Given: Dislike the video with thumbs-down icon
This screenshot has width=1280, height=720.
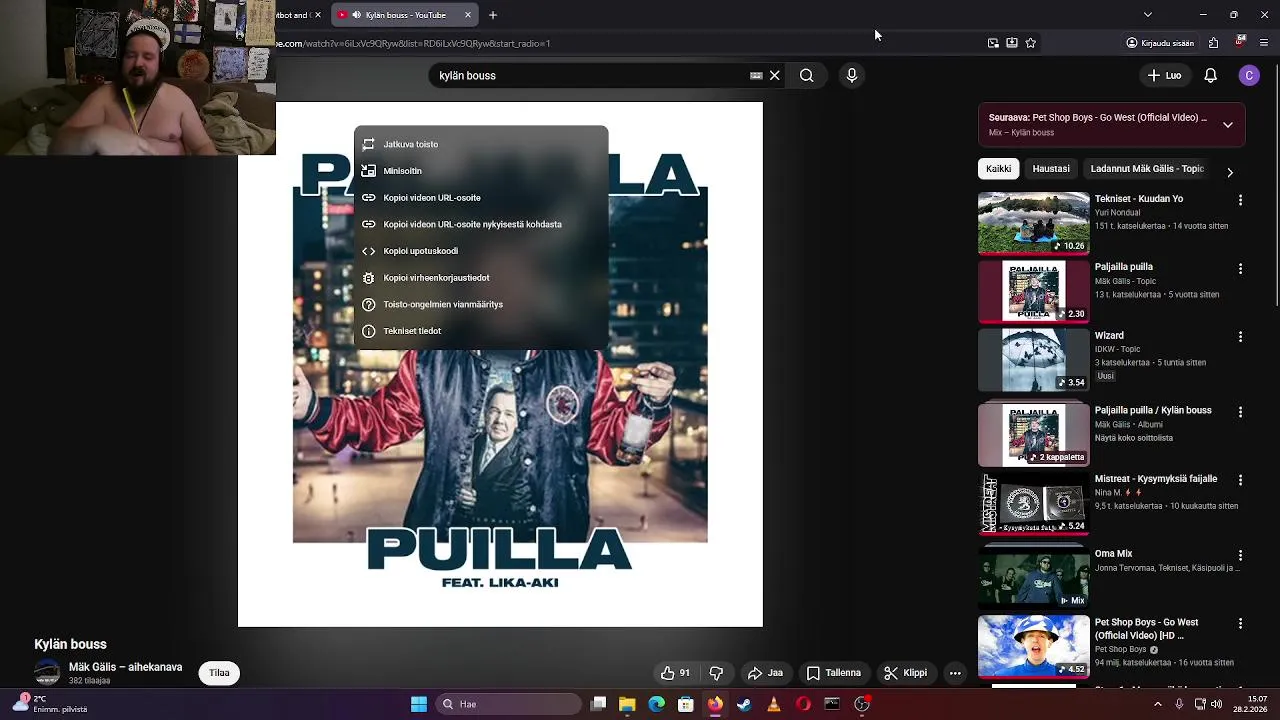Looking at the screenshot, I should pos(716,673).
